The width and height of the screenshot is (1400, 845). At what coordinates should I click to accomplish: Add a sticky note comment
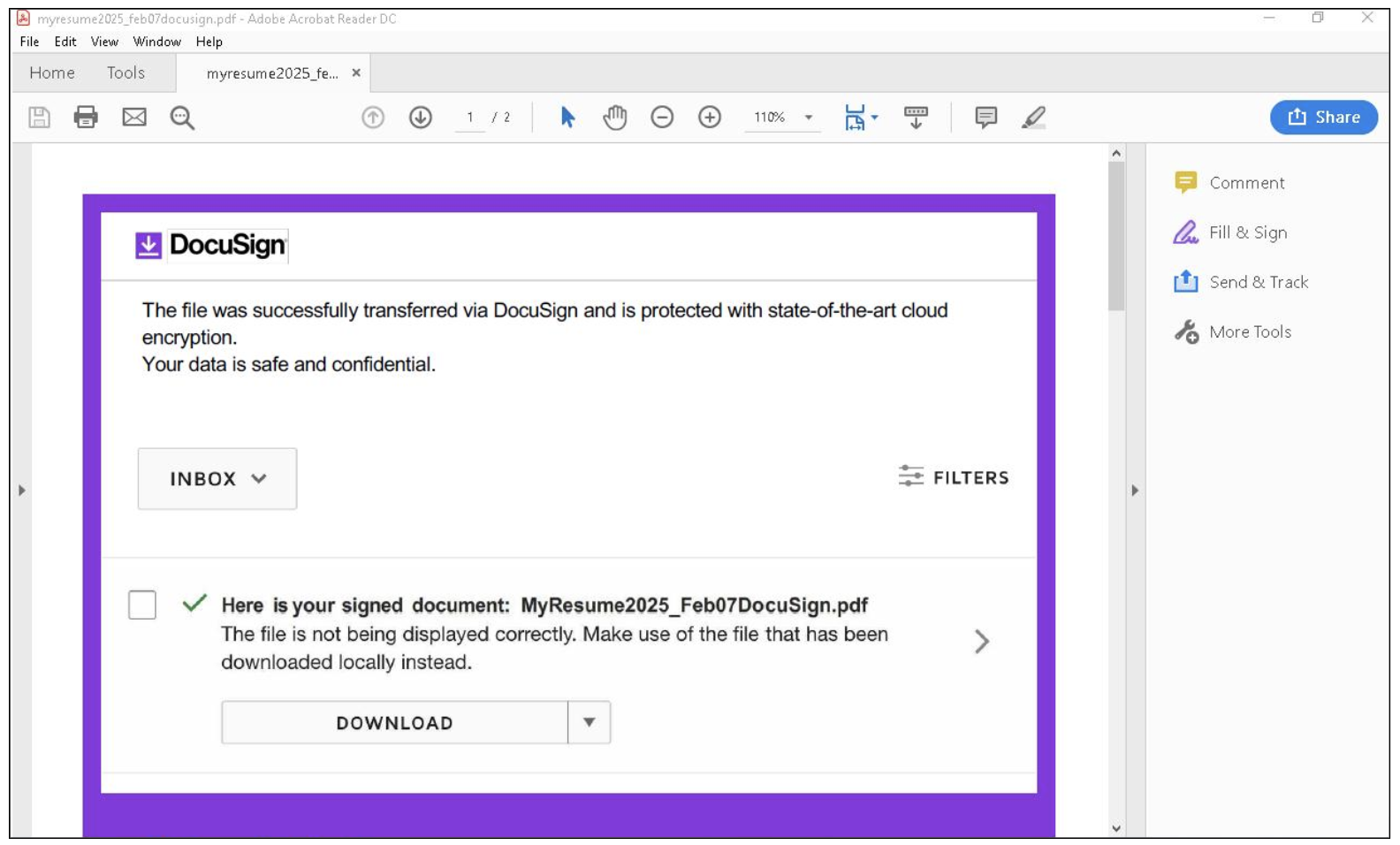click(x=986, y=118)
